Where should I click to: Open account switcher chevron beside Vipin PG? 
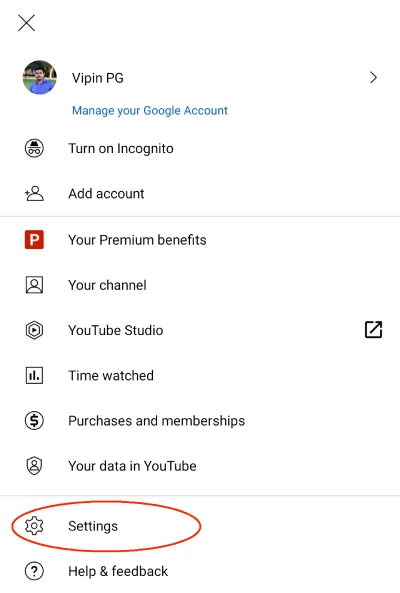pos(374,78)
